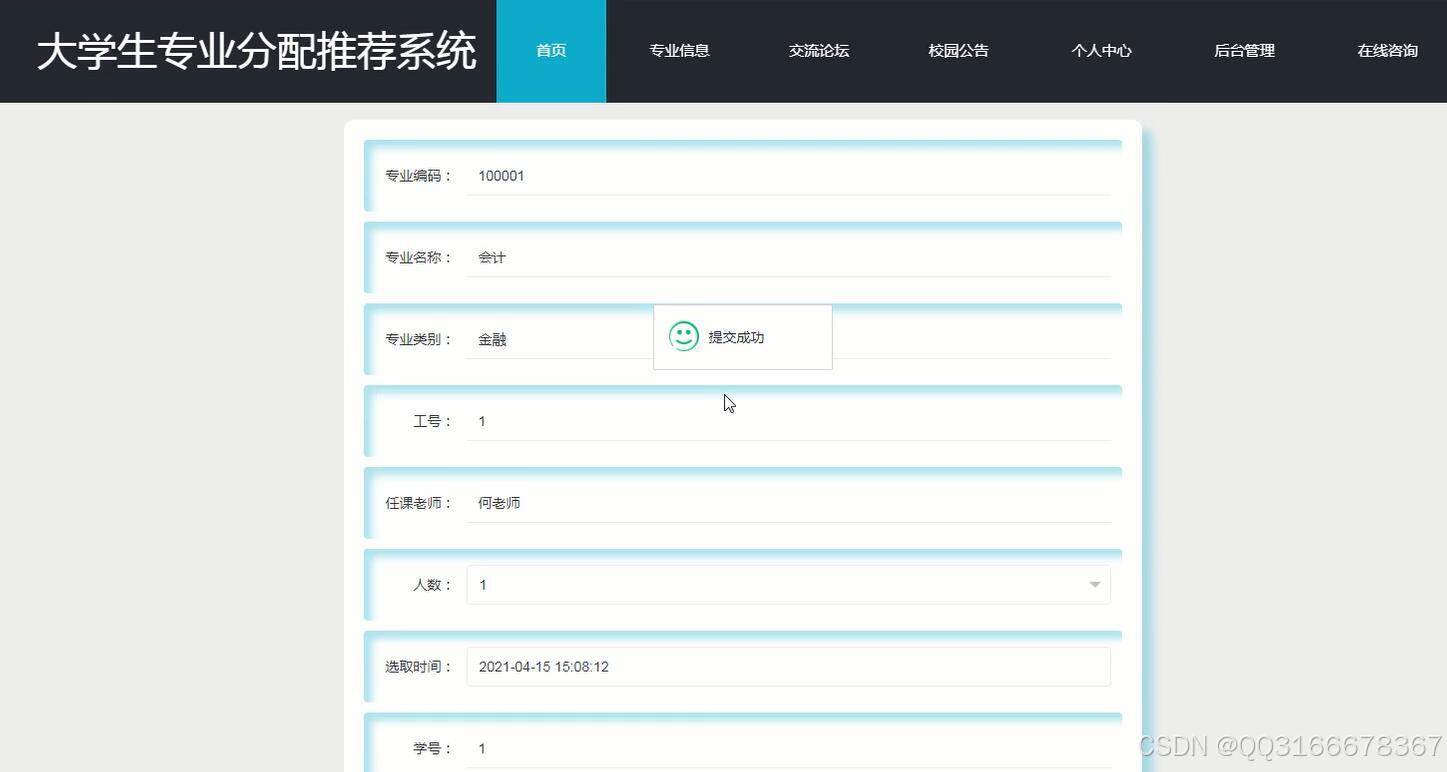Click the 专业编码 label
The image size is (1447, 772).
[419, 176]
